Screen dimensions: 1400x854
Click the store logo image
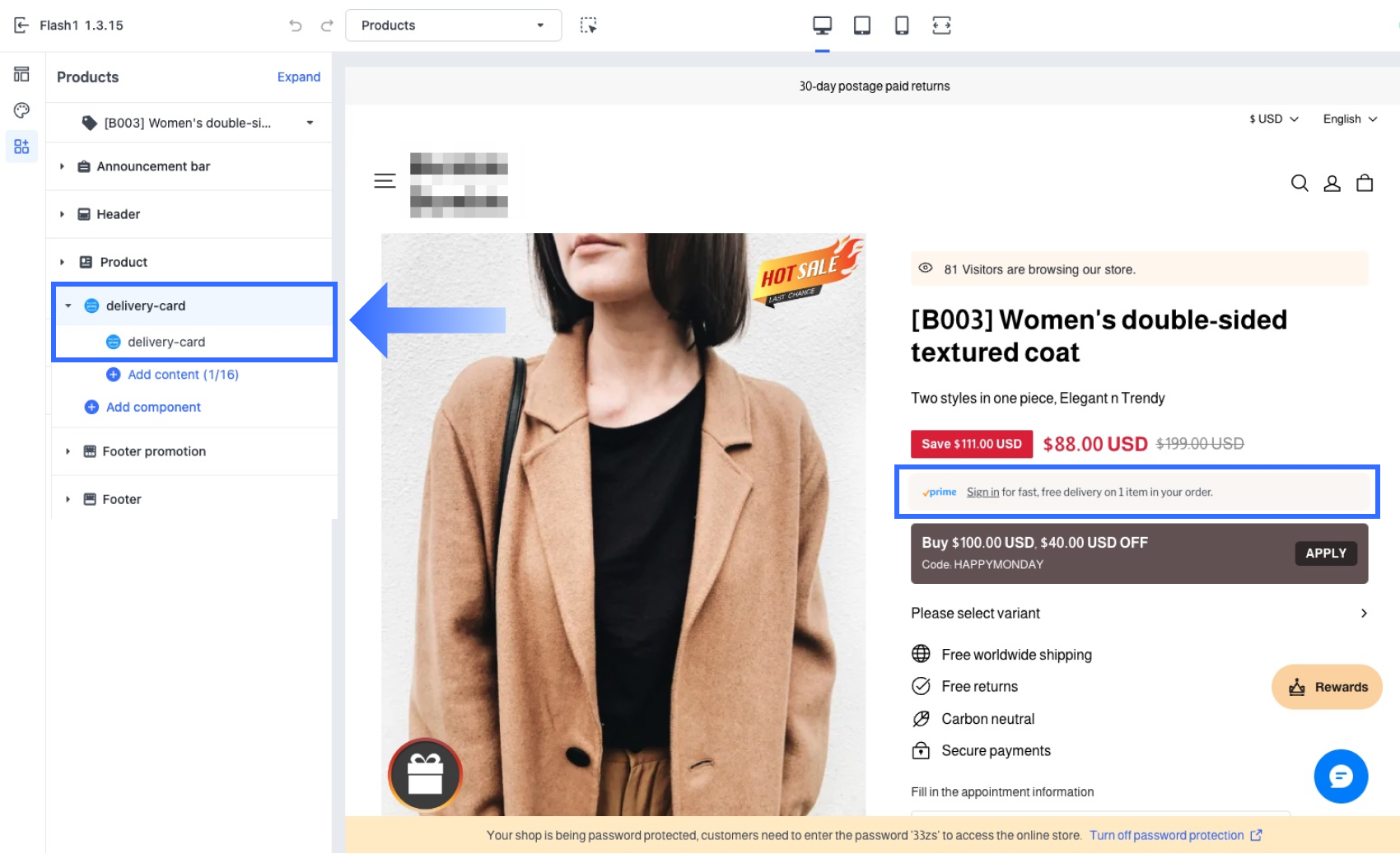[459, 184]
